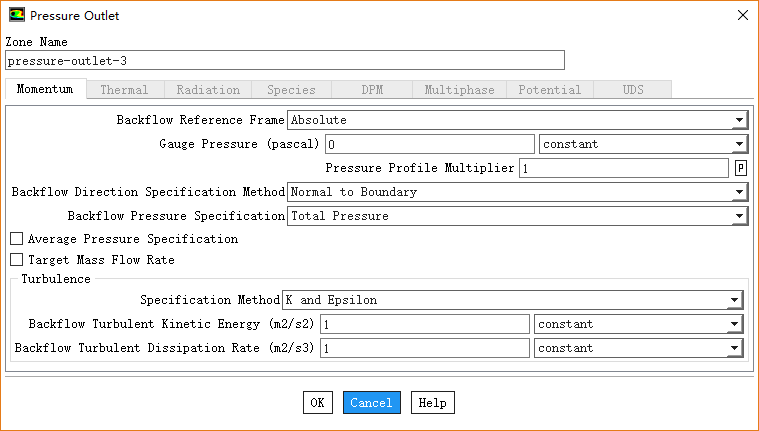Click the Fluent app icon in title bar

(17, 15)
